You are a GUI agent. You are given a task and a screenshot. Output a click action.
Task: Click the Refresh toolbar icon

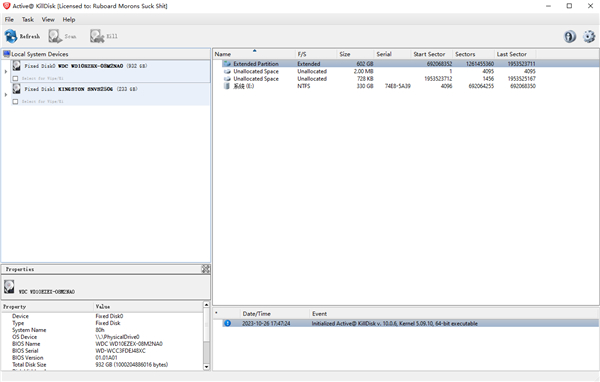coord(11,36)
